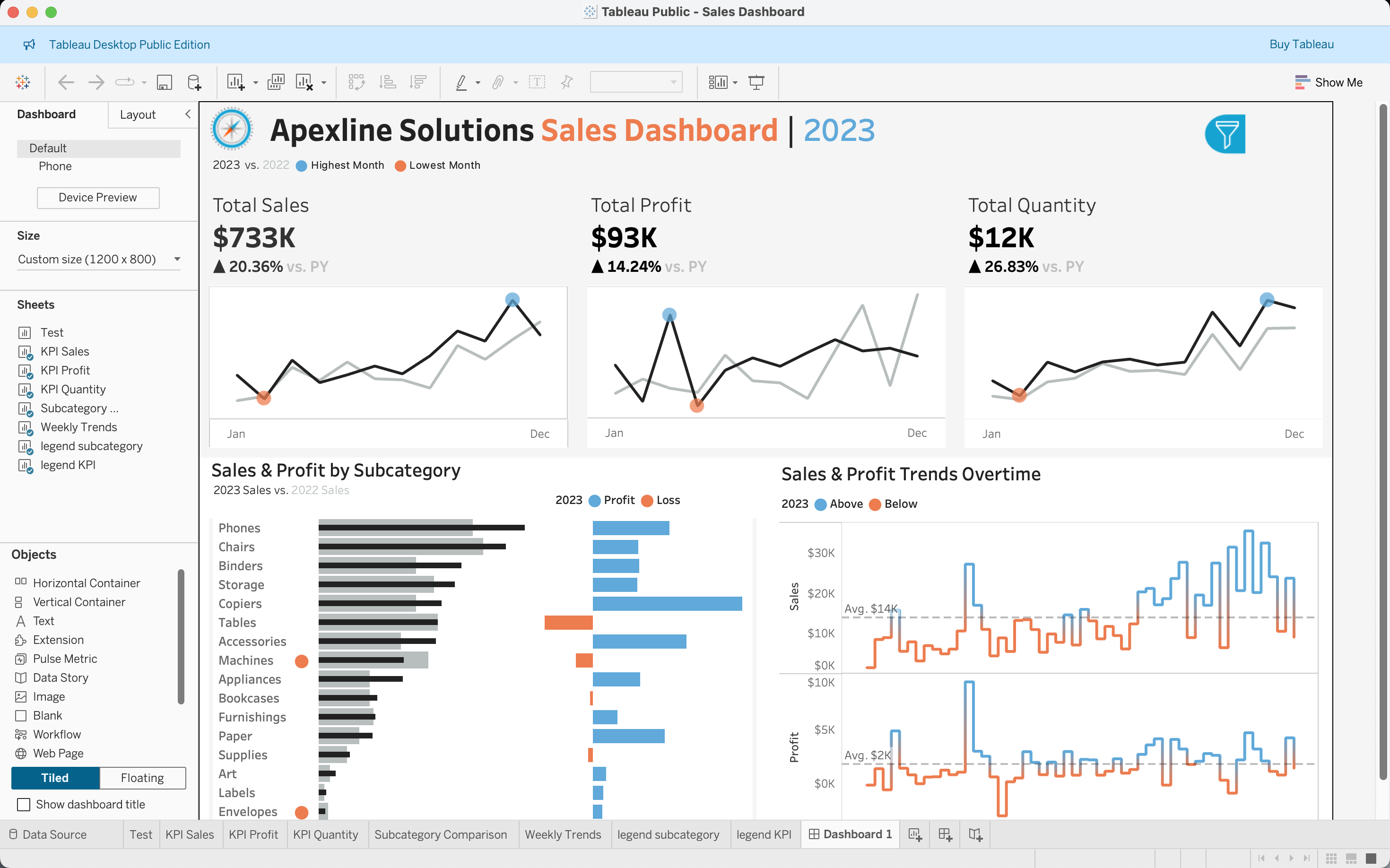Click the Duplicate sheet icon
Viewport: 1390px width, 868px height.
click(276, 82)
